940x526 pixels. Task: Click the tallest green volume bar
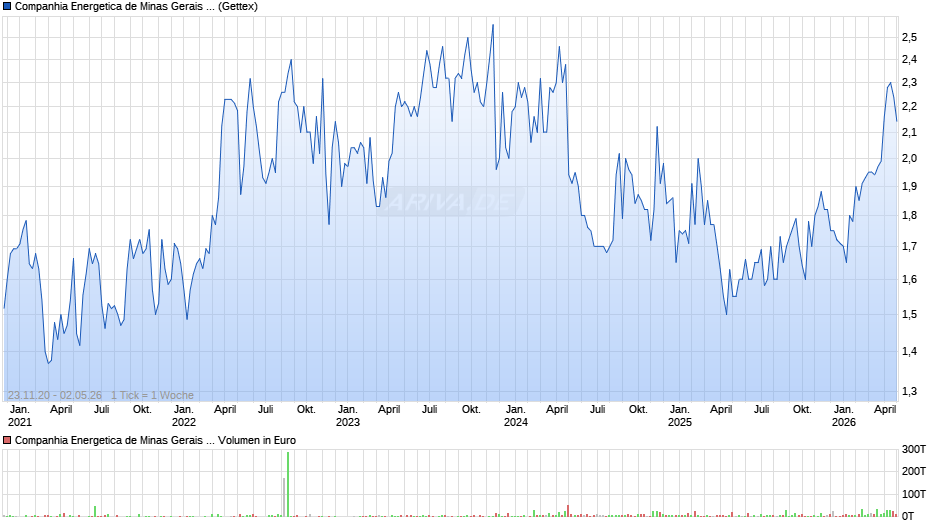click(x=288, y=484)
